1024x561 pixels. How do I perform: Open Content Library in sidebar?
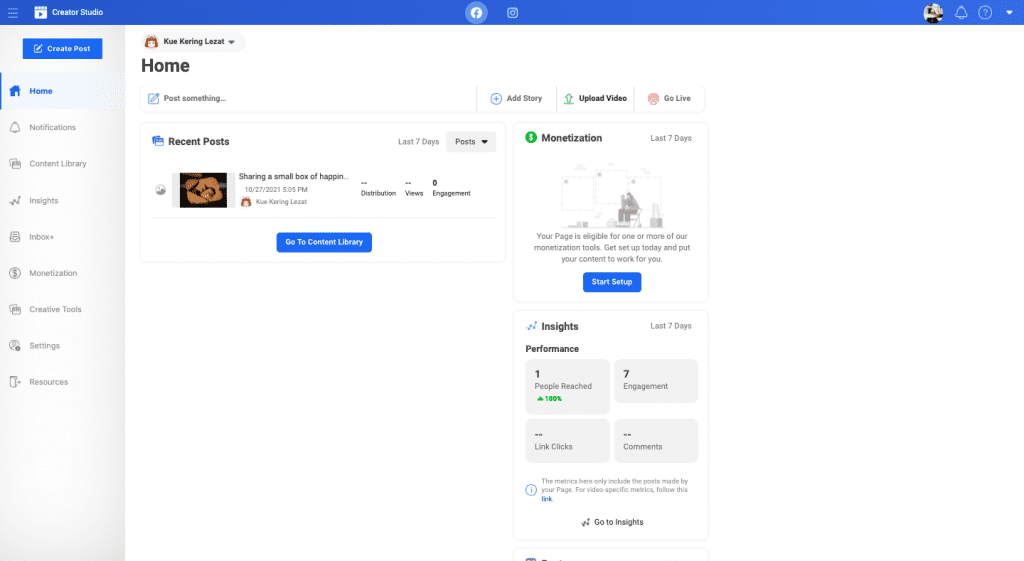[57, 164]
